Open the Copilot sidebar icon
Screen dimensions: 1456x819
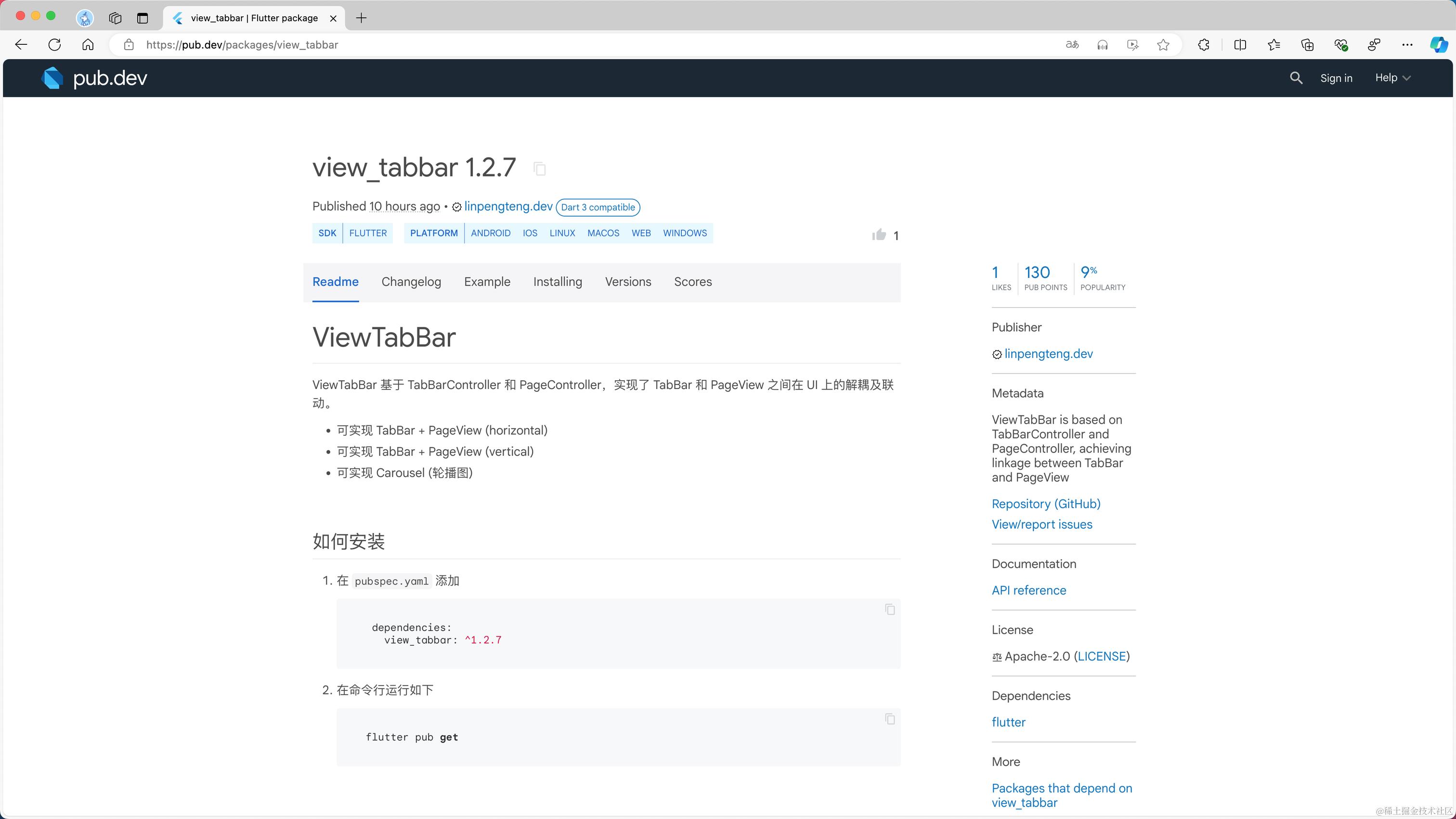(1438, 45)
